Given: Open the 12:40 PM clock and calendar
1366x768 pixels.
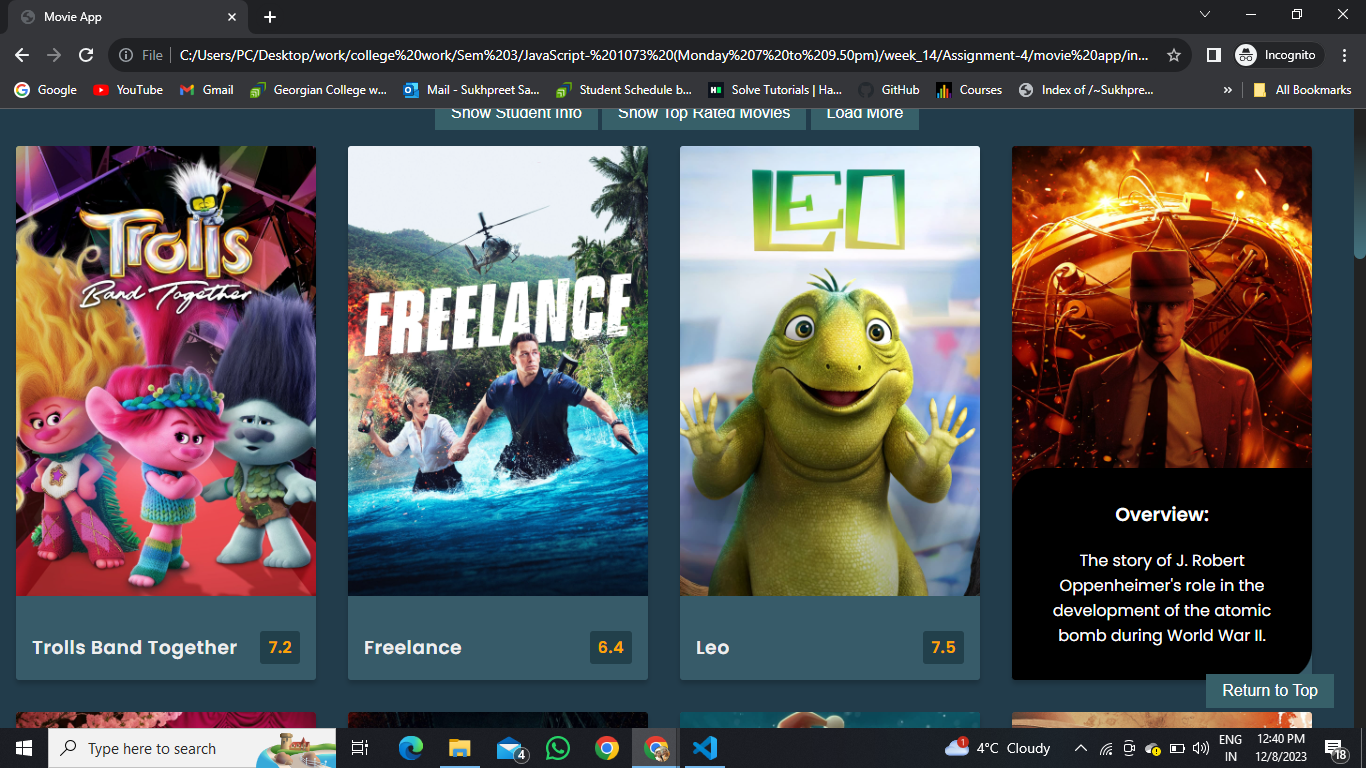Looking at the screenshot, I should 1280,748.
